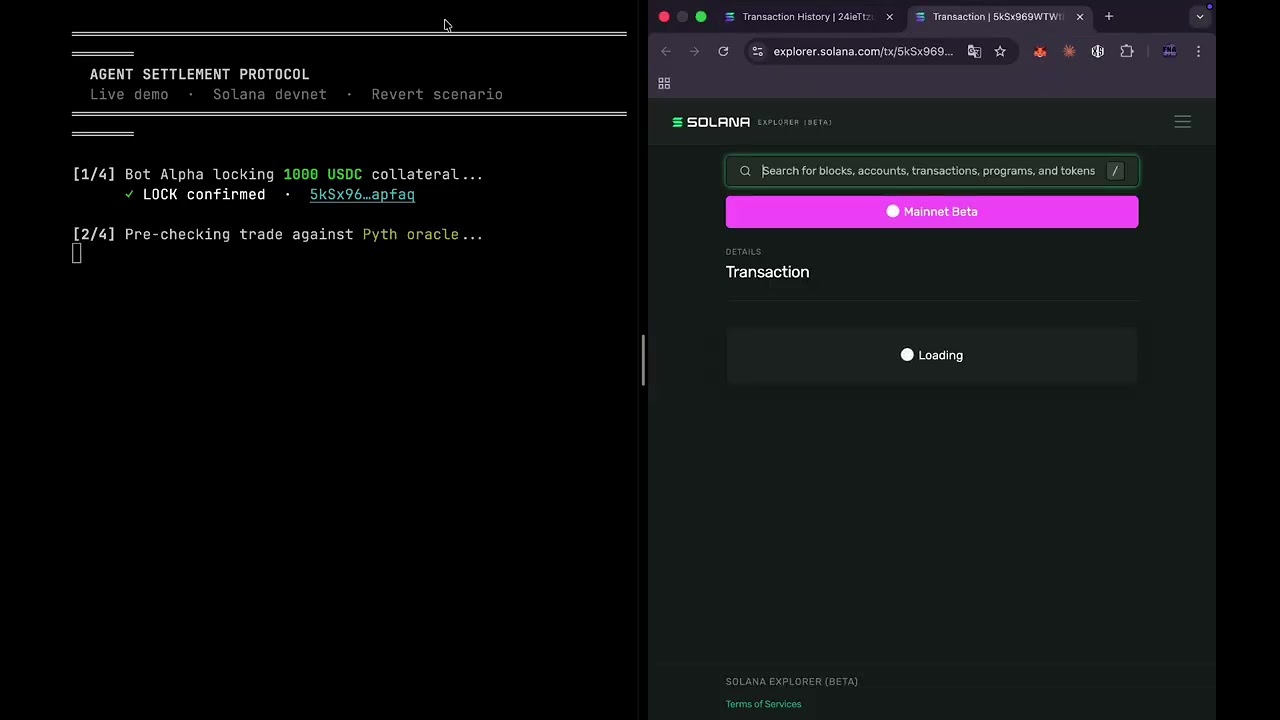Click SOLANA EXPLORER (BETA) footer text
The width and height of the screenshot is (1280, 720).
click(x=792, y=682)
